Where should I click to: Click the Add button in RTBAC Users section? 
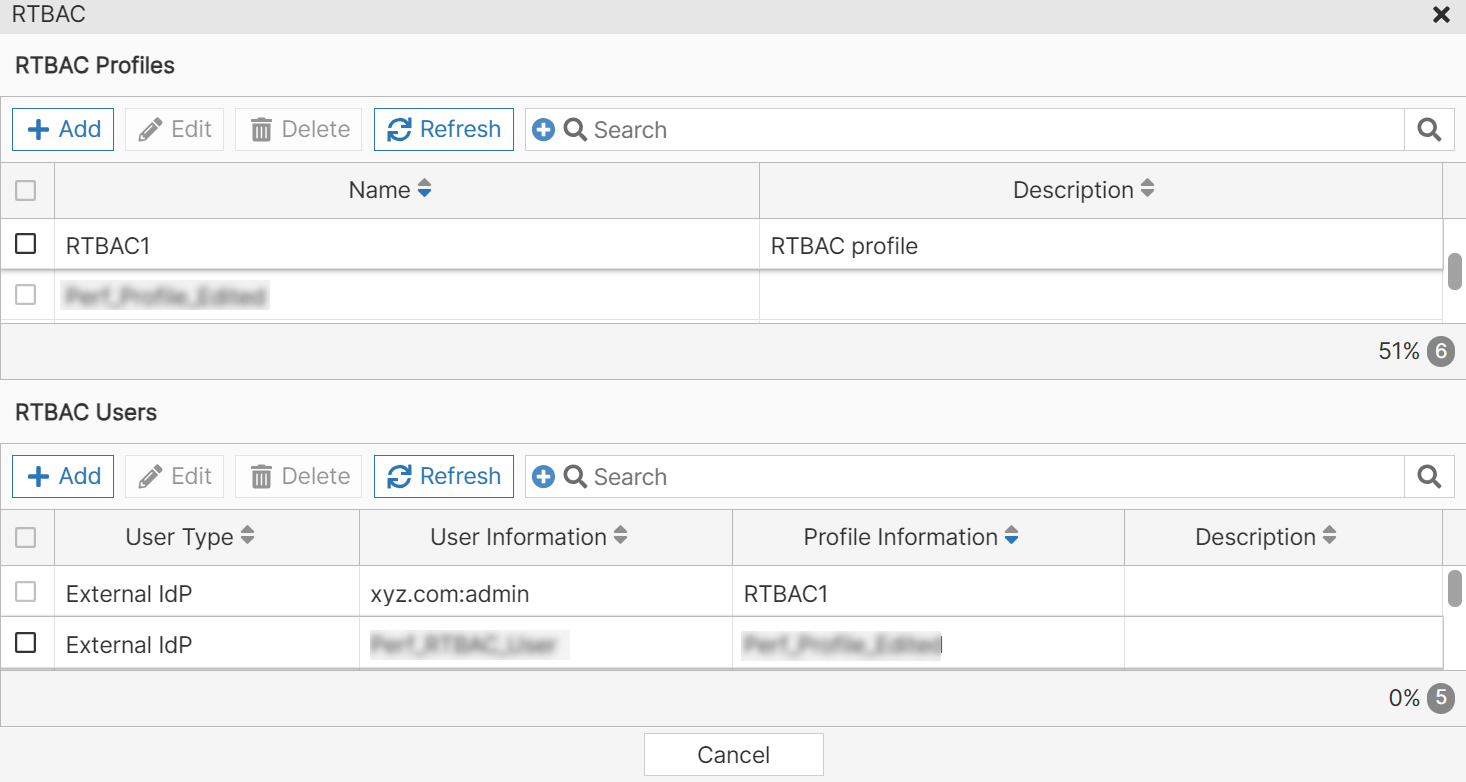pos(62,476)
